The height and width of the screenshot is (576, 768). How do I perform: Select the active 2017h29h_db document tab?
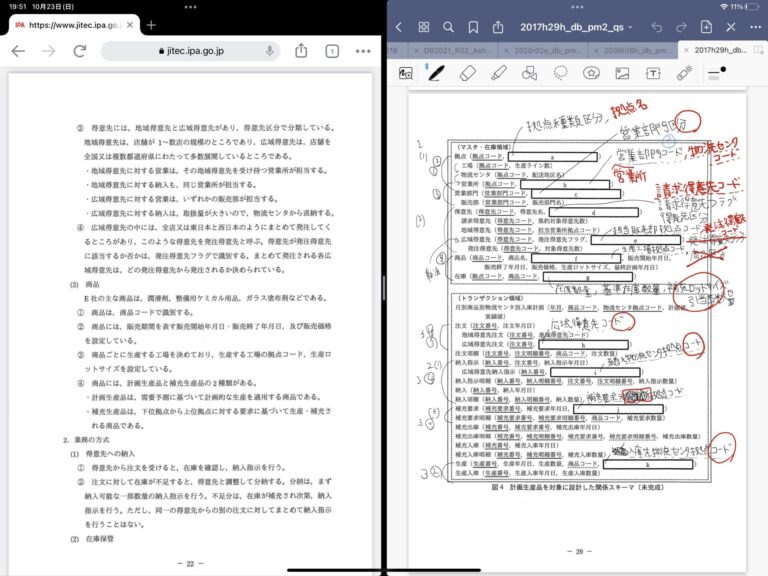[x=720, y=50]
